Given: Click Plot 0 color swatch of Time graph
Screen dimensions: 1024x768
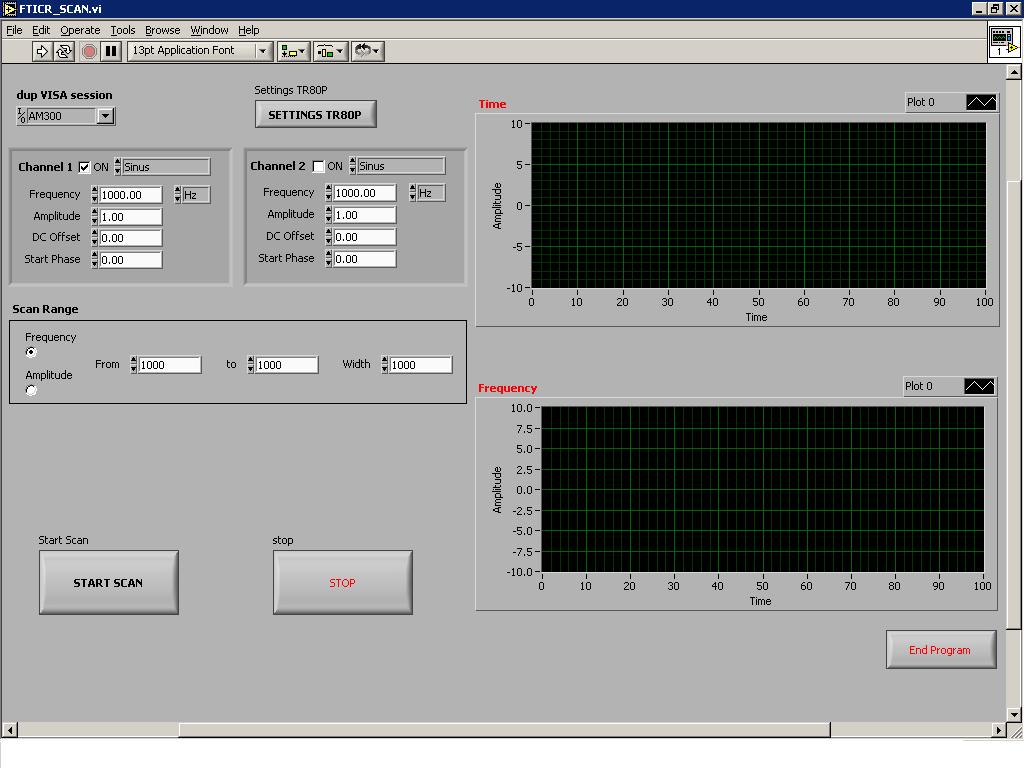Looking at the screenshot, I should [981, 102].
